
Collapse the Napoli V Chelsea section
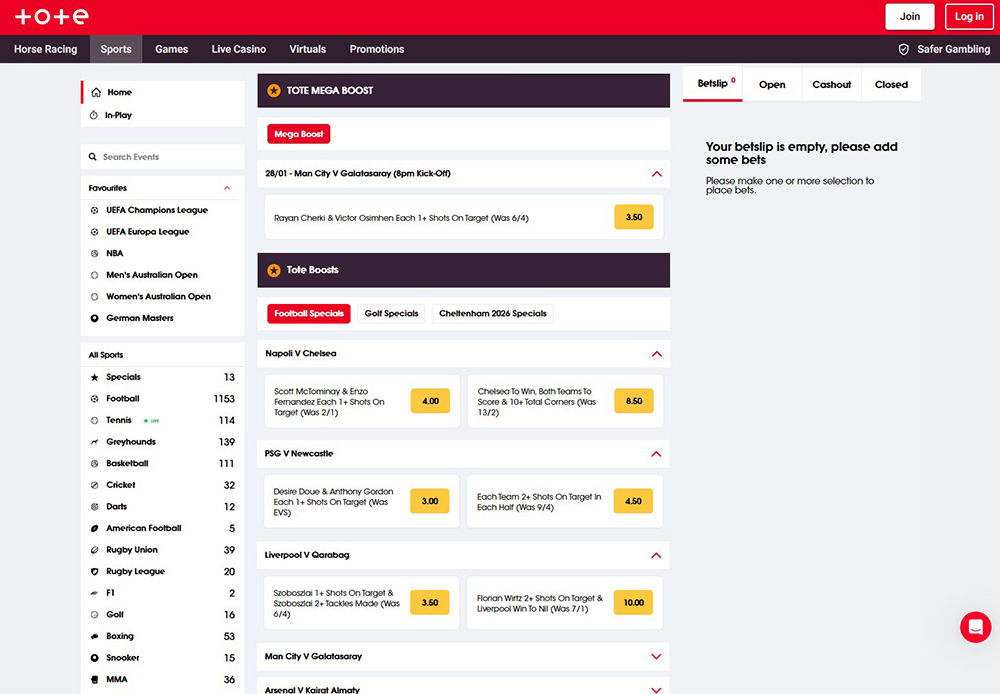click(656, 354)
